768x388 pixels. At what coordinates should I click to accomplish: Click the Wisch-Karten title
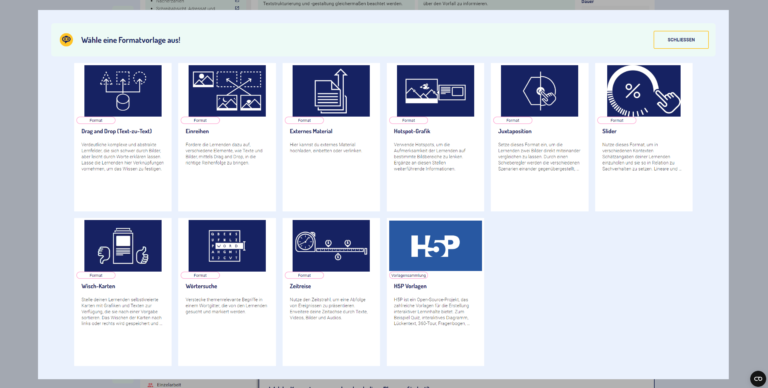click(98, 286)
